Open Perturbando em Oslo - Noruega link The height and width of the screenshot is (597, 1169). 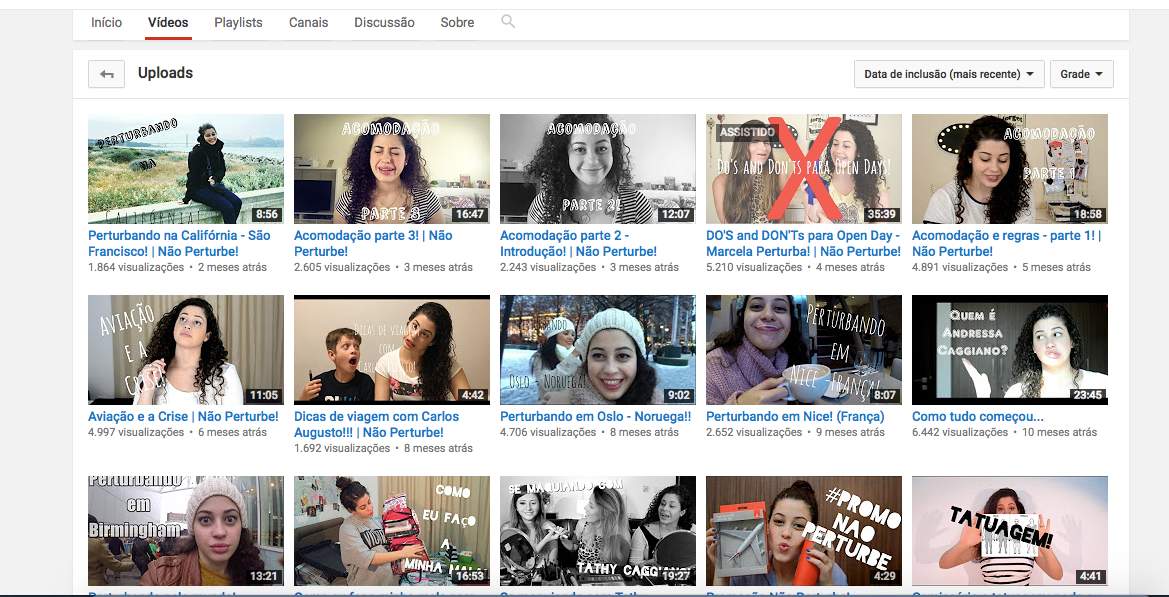tap(596, 417)
